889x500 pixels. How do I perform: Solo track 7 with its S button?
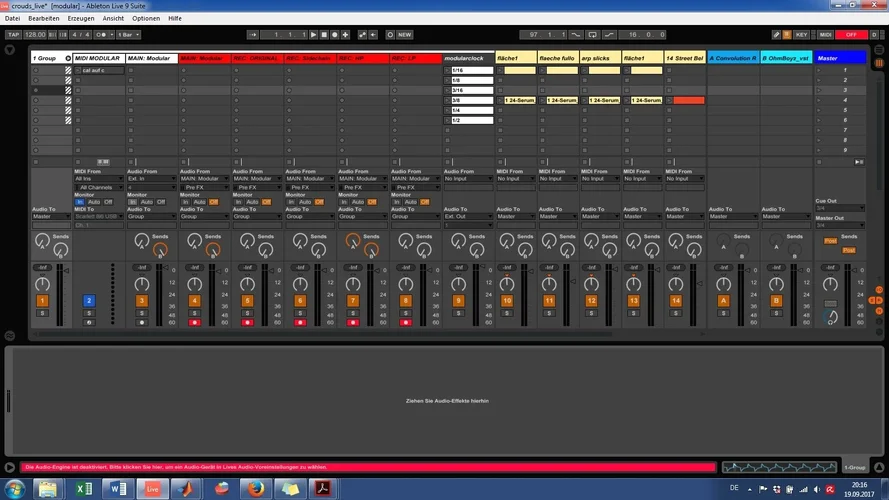click(352, 313)
